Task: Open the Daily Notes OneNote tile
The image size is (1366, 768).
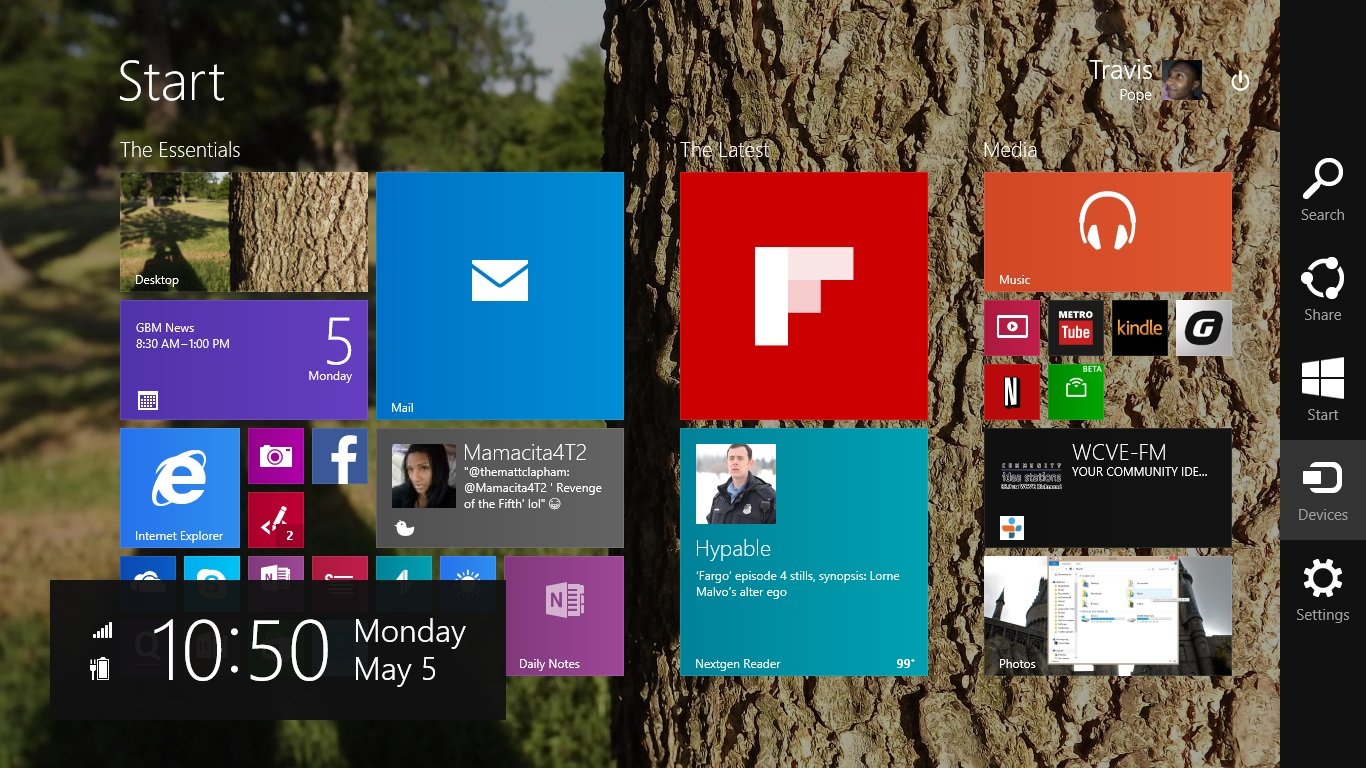Action: coord(564,616)
